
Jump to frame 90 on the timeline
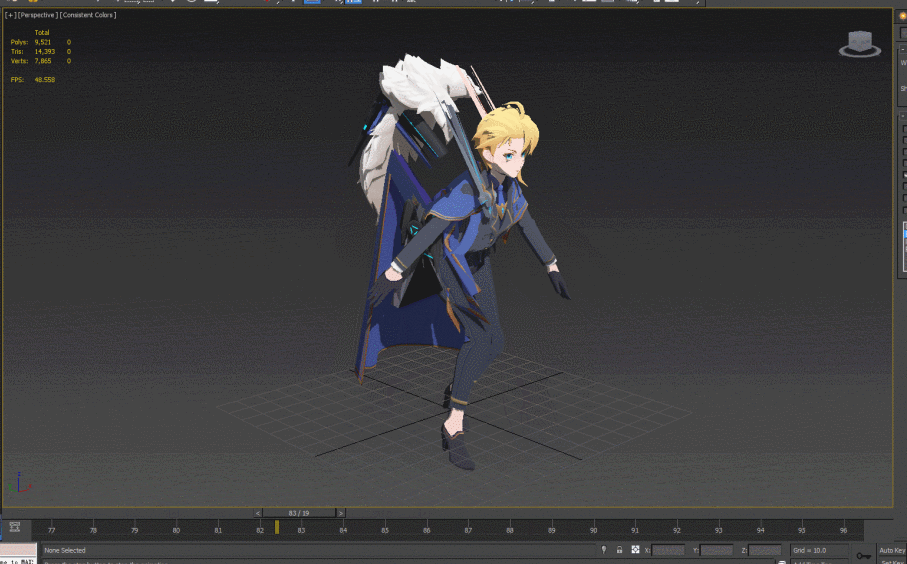point(593,530)
